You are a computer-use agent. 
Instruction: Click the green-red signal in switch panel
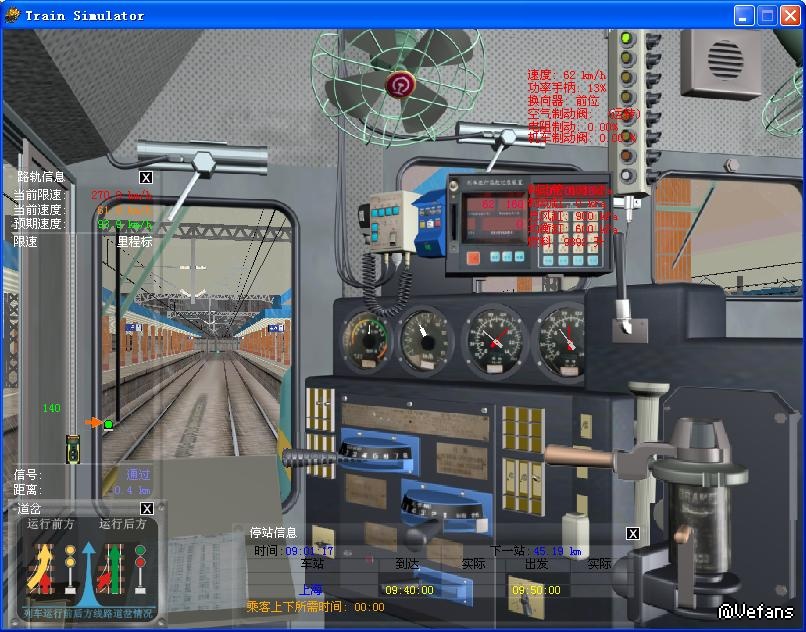tap(140, 568)
